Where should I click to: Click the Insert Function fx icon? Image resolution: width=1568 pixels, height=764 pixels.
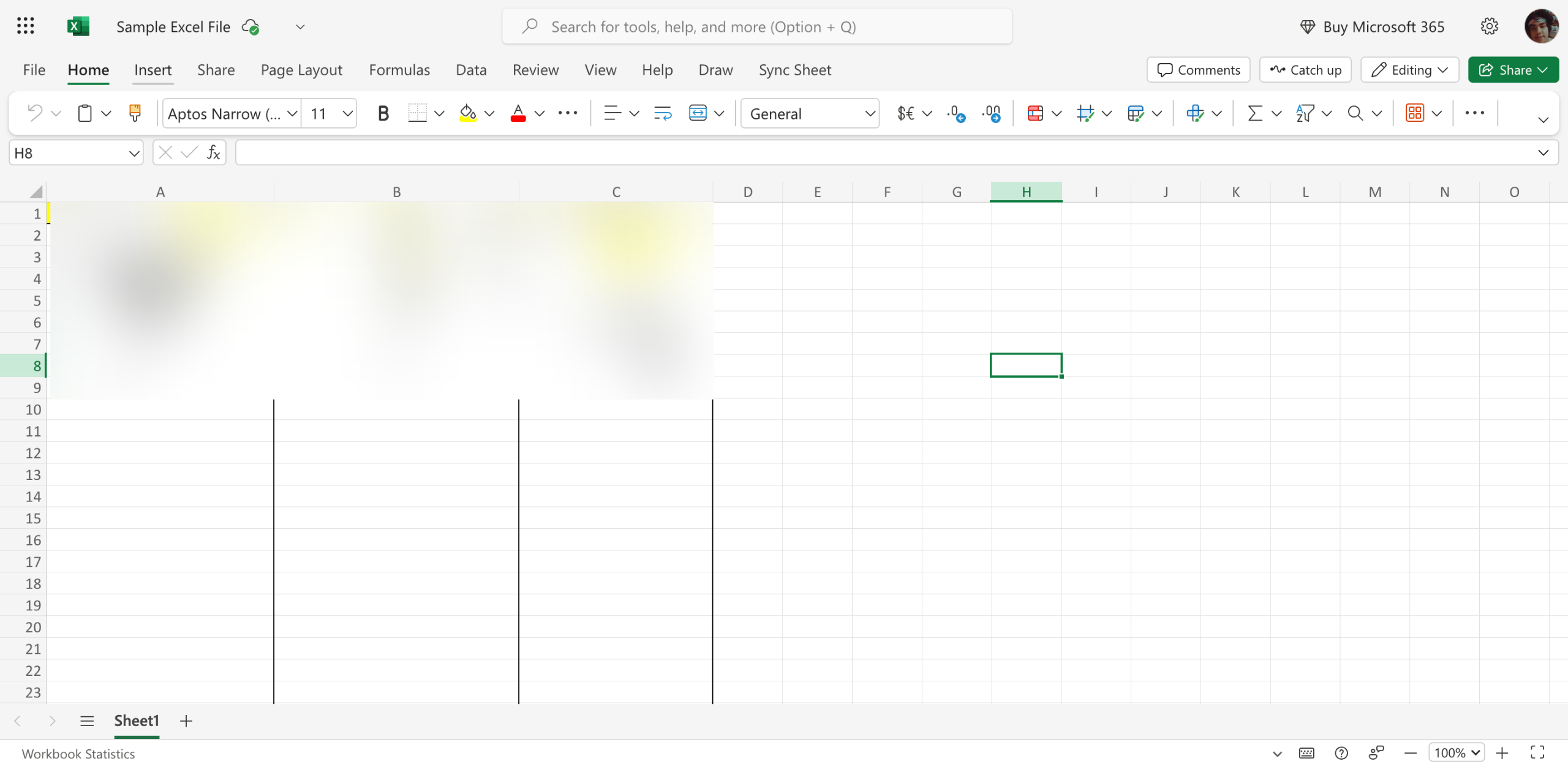(x=213, y=152)
